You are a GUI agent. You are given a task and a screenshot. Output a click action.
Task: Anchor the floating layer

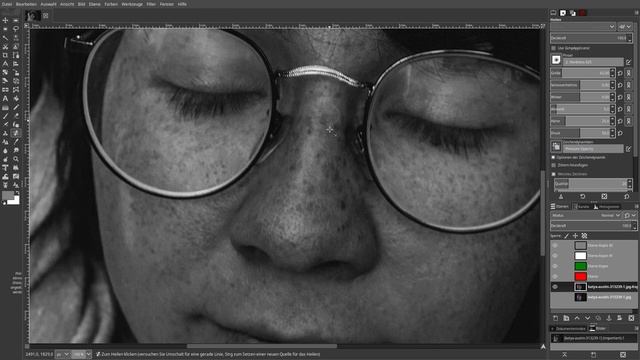point(609,318)
